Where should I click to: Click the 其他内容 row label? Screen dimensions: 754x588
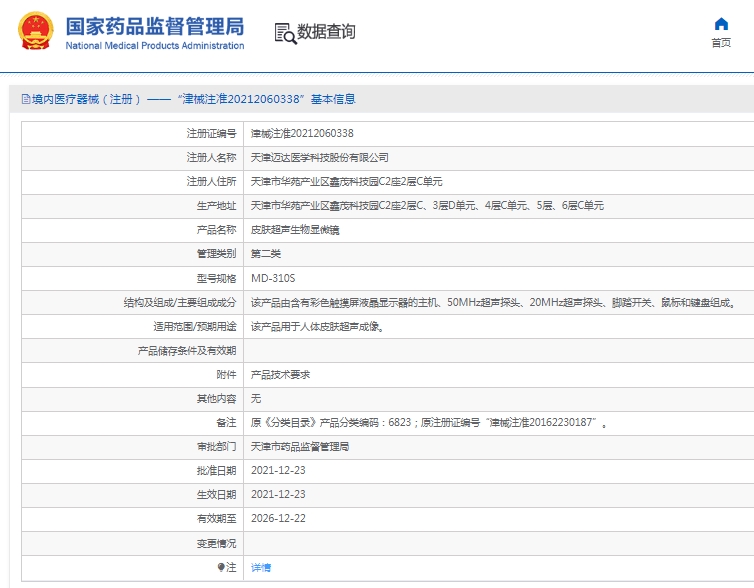[216, 399]
